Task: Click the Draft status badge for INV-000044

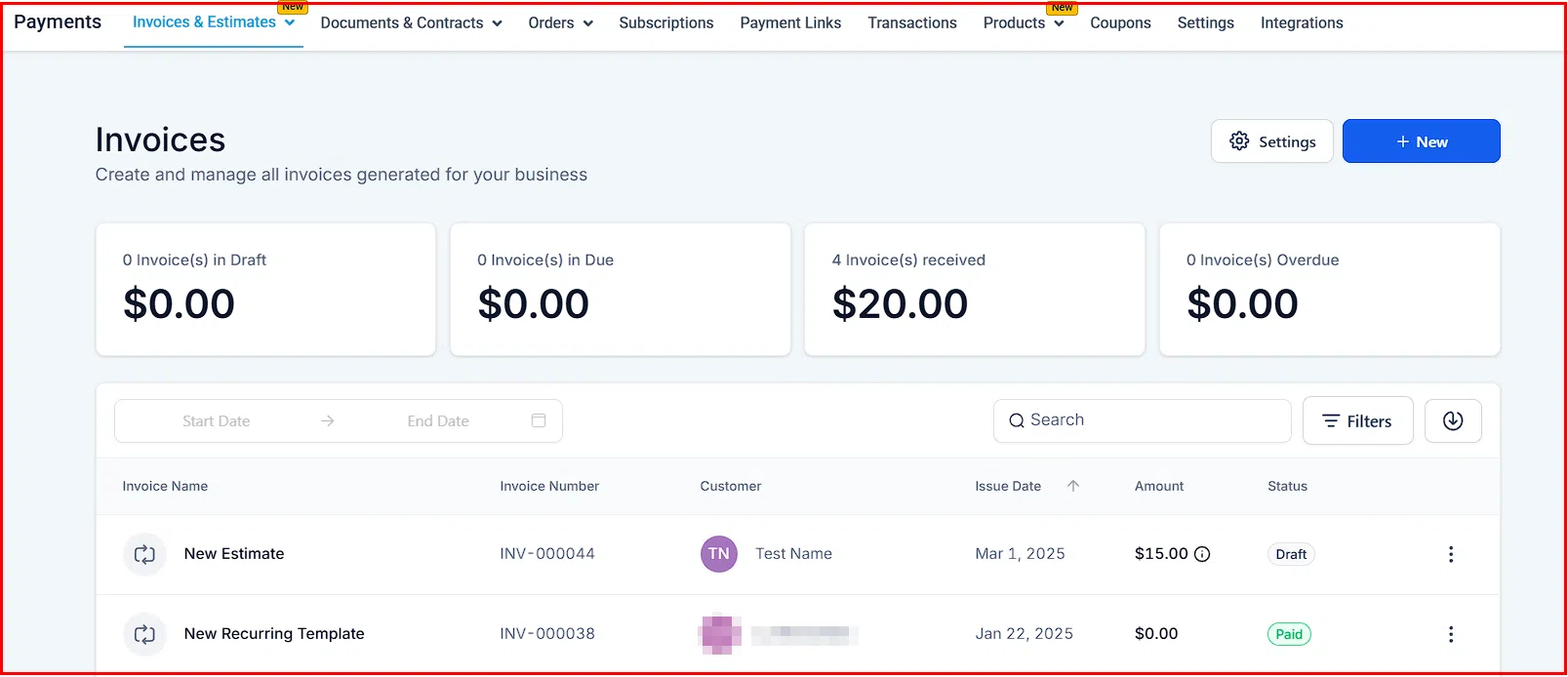Action: coord(1290,553)
